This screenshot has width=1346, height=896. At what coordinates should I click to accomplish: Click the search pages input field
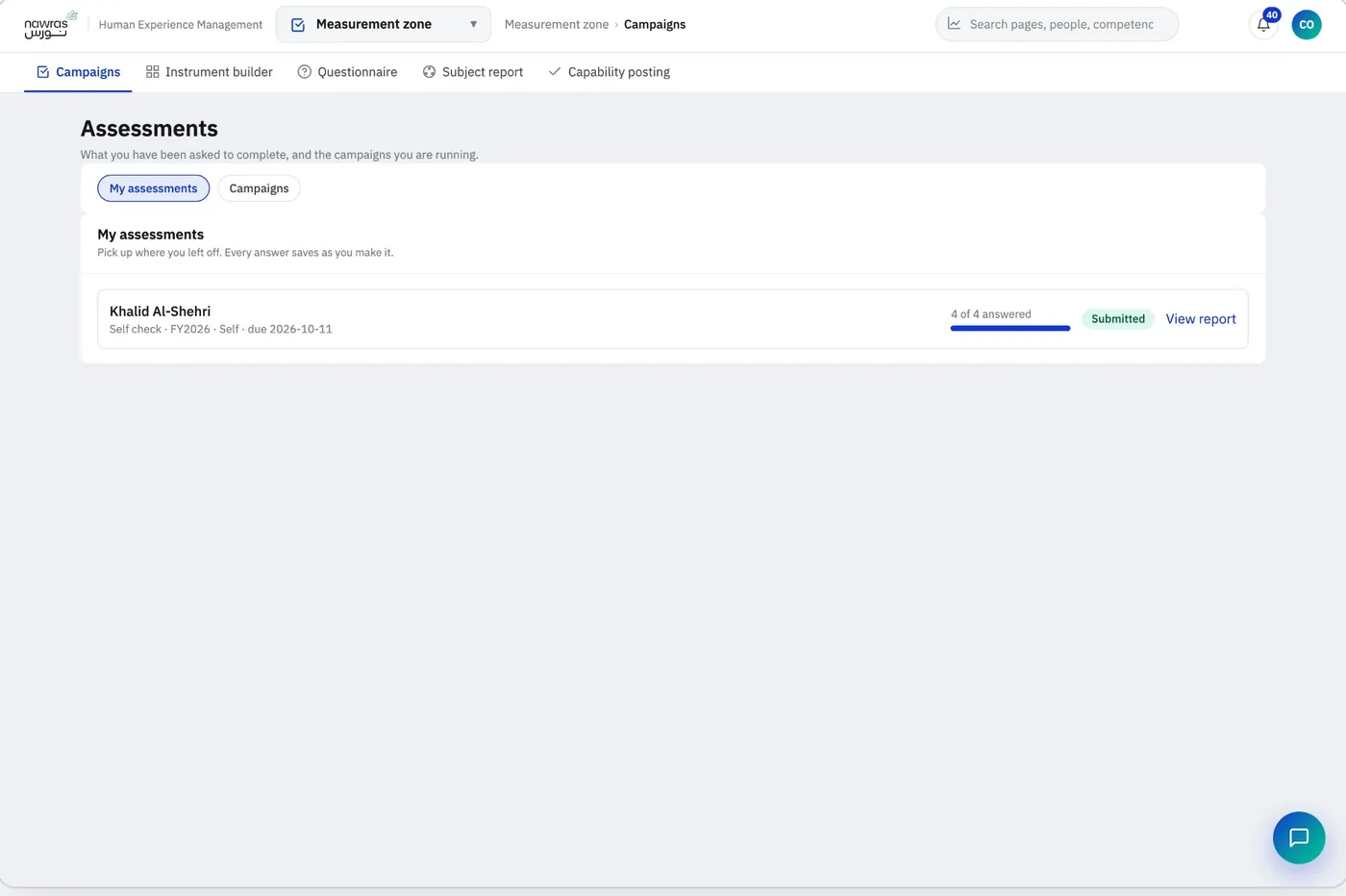pyautogui.click(x=1061, y=24)
